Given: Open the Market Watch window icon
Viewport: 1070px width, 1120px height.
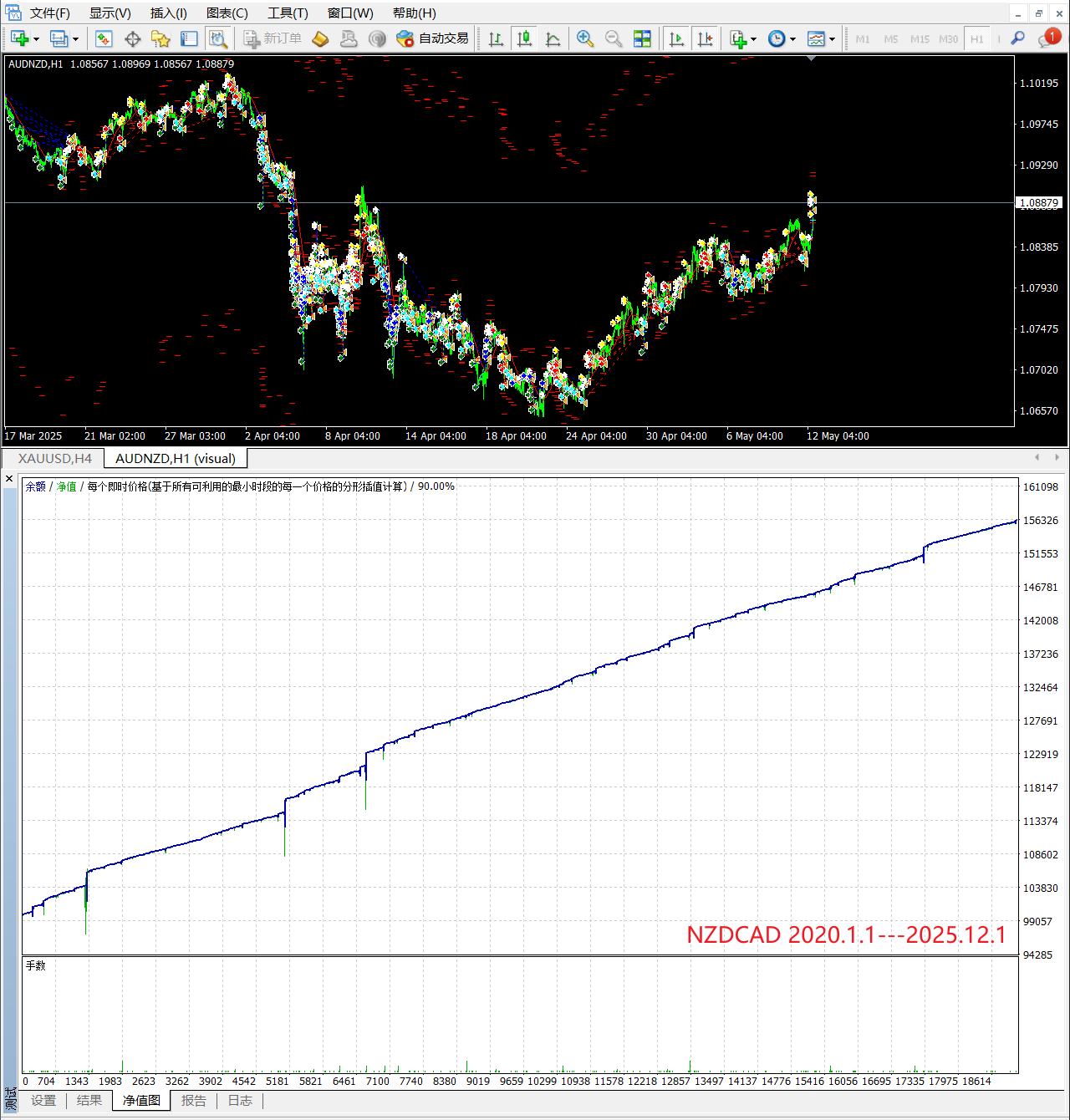Looking at the screenshot, I should (104, 39).
